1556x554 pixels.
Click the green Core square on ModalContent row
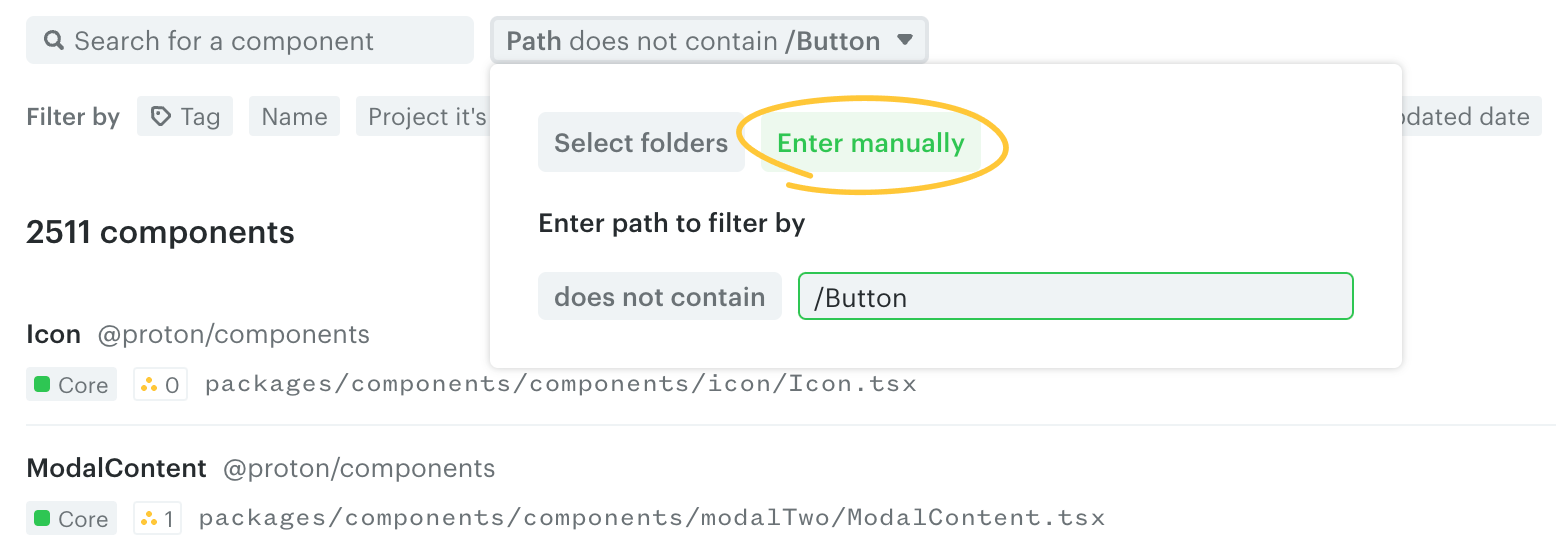pyautogui.click(x=42, y=519)
